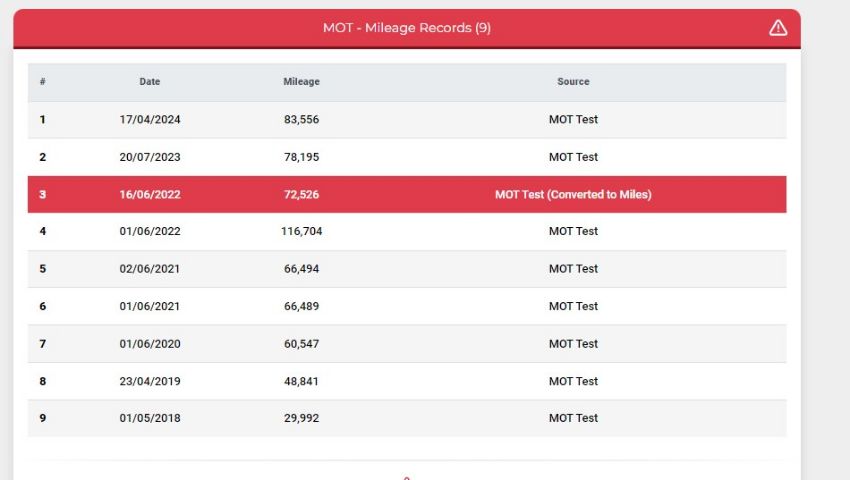Viewport: 850px width, 480px height.
Task: Click the 20/07/2023 date cell
Action: pyautogui.click(x=150, y=157)
